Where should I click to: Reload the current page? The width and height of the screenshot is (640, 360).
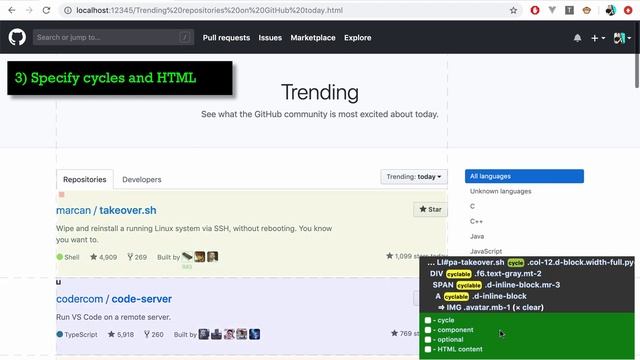point(46,10)
